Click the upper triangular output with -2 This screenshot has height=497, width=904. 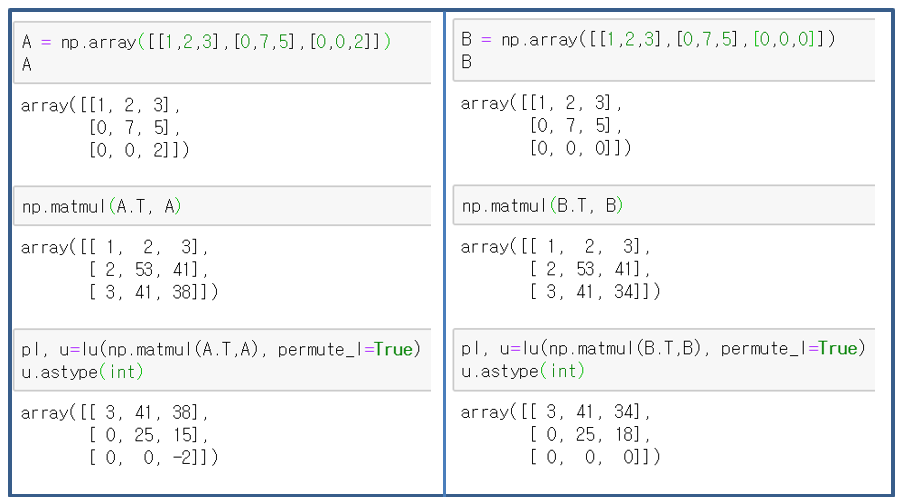118,434
